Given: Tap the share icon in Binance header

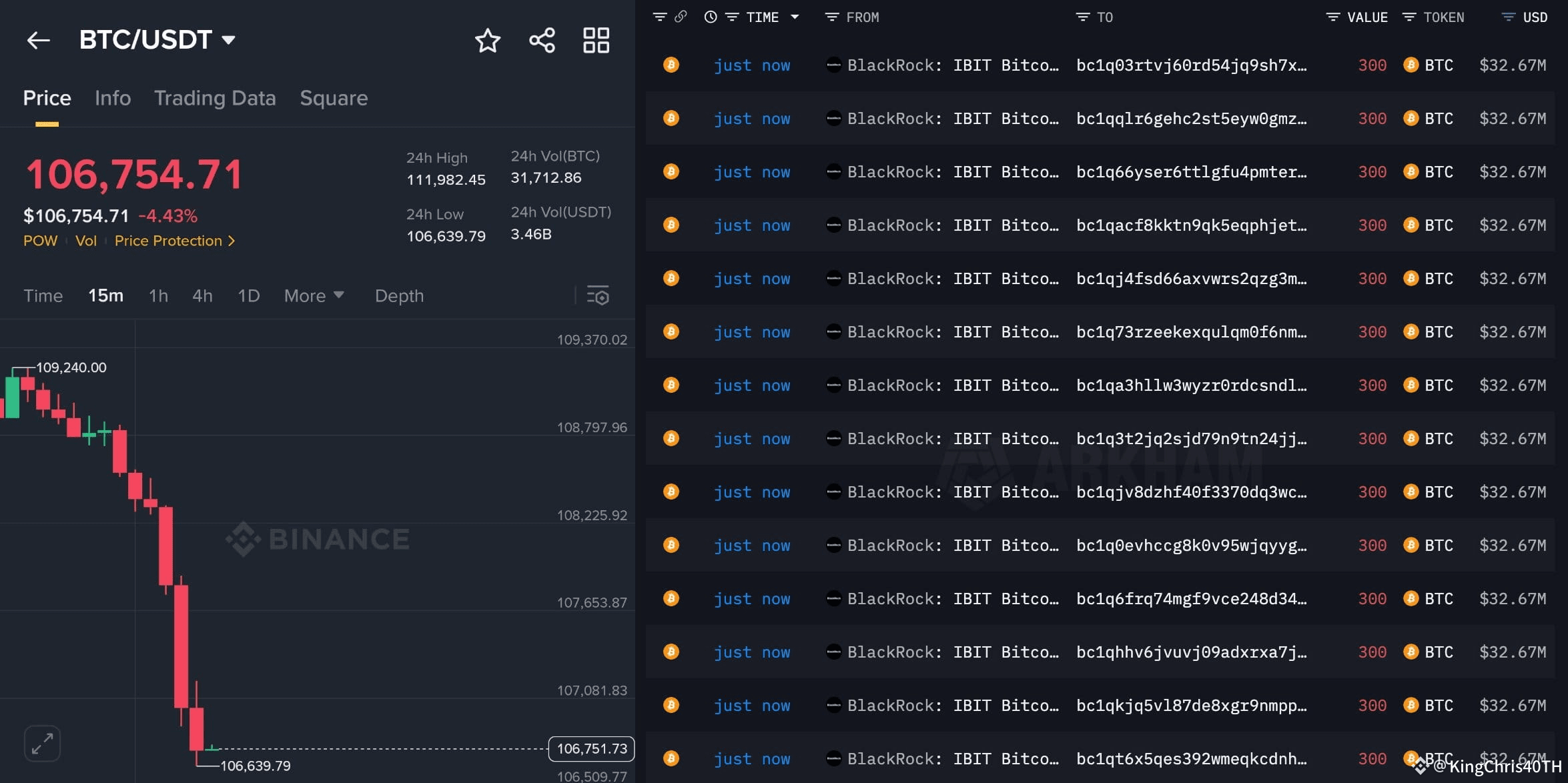Looking at the screenshot, I should [x=542, y=41].
